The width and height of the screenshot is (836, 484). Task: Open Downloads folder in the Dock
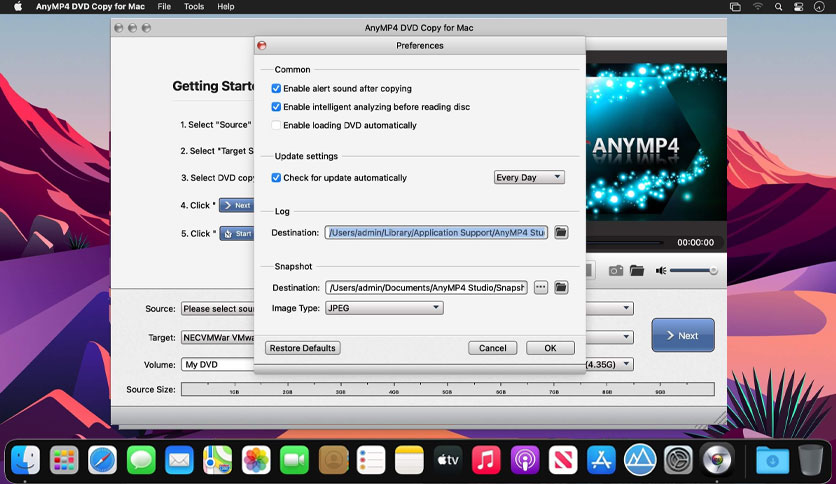click(772, 459)
